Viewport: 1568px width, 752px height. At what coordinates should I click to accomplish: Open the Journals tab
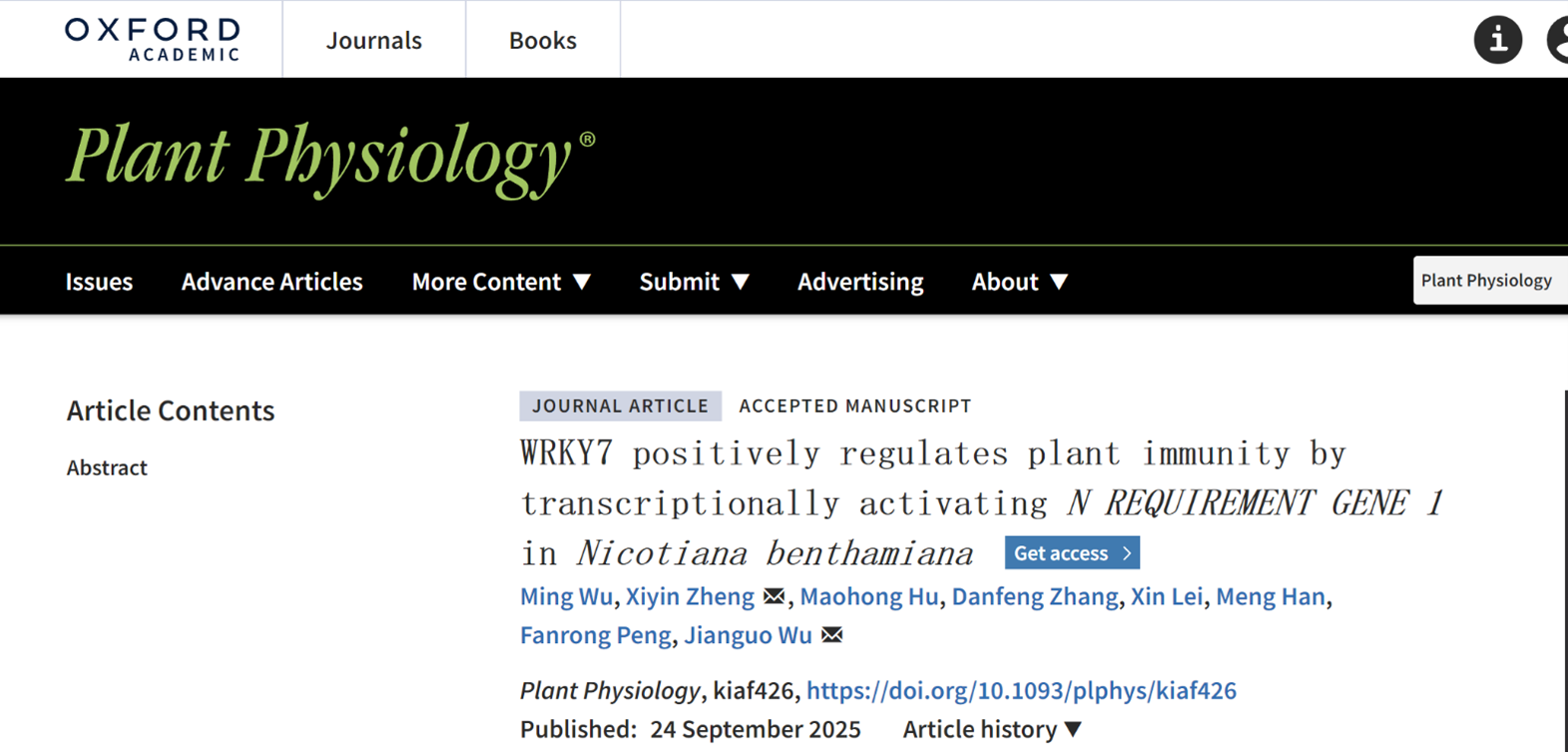pos(374,40)
